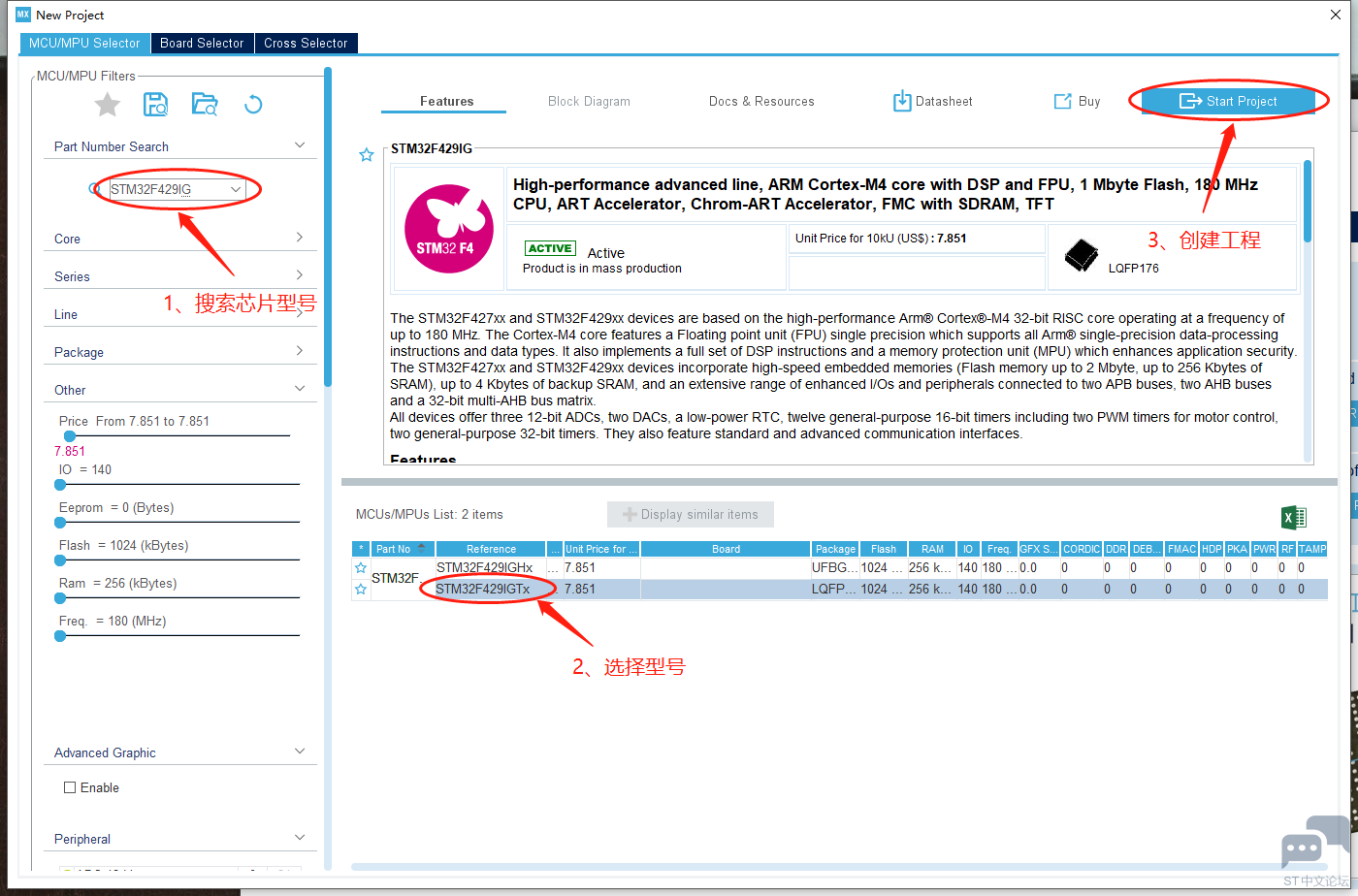Sort by the RAM column header
Viewport: 1358px width, 896px height.
(x=932, y=549)
